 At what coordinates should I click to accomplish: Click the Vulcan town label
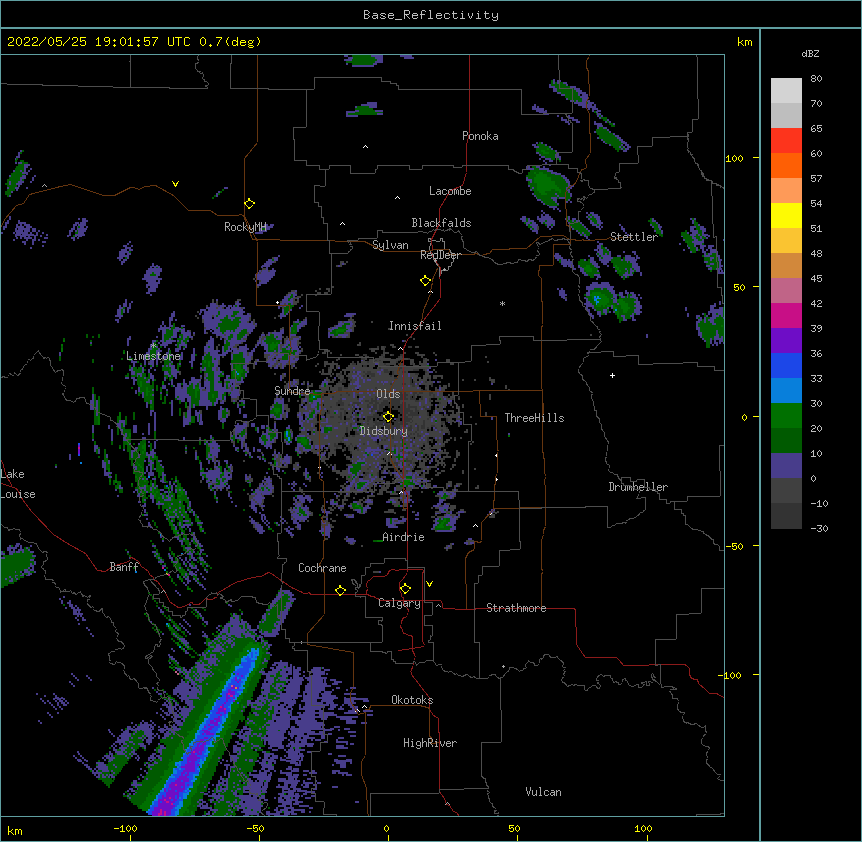543,792
